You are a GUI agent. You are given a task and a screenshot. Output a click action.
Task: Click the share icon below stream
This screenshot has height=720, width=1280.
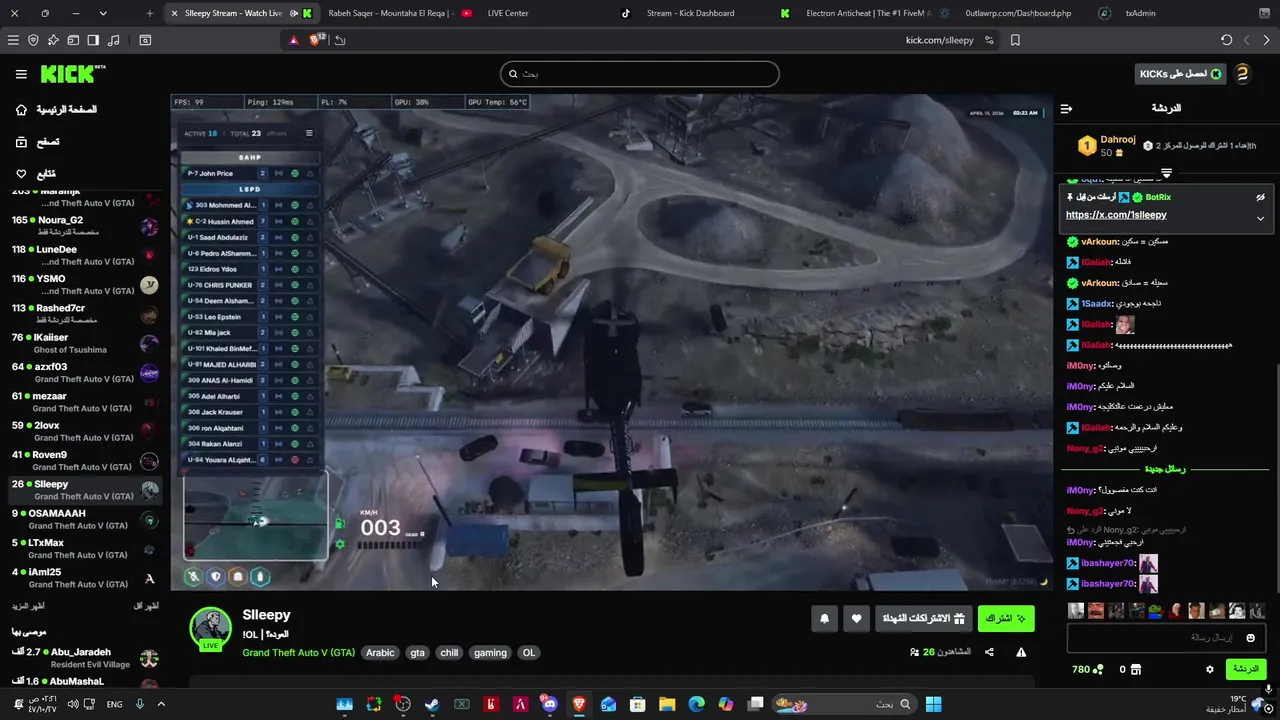[989, 652]
